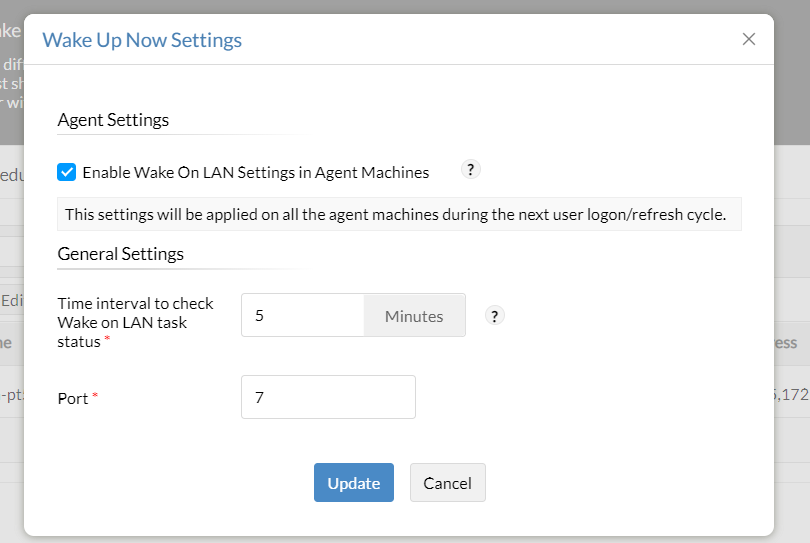Click the Minutes unit box
Viewport: 810px width, 543px height.
tap(414, 316)
